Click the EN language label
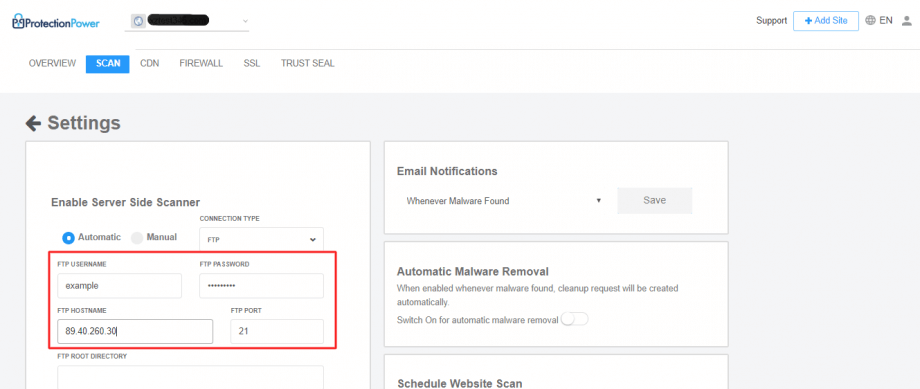The width and height of the screenshot is (920, 389). pos(886,21)
